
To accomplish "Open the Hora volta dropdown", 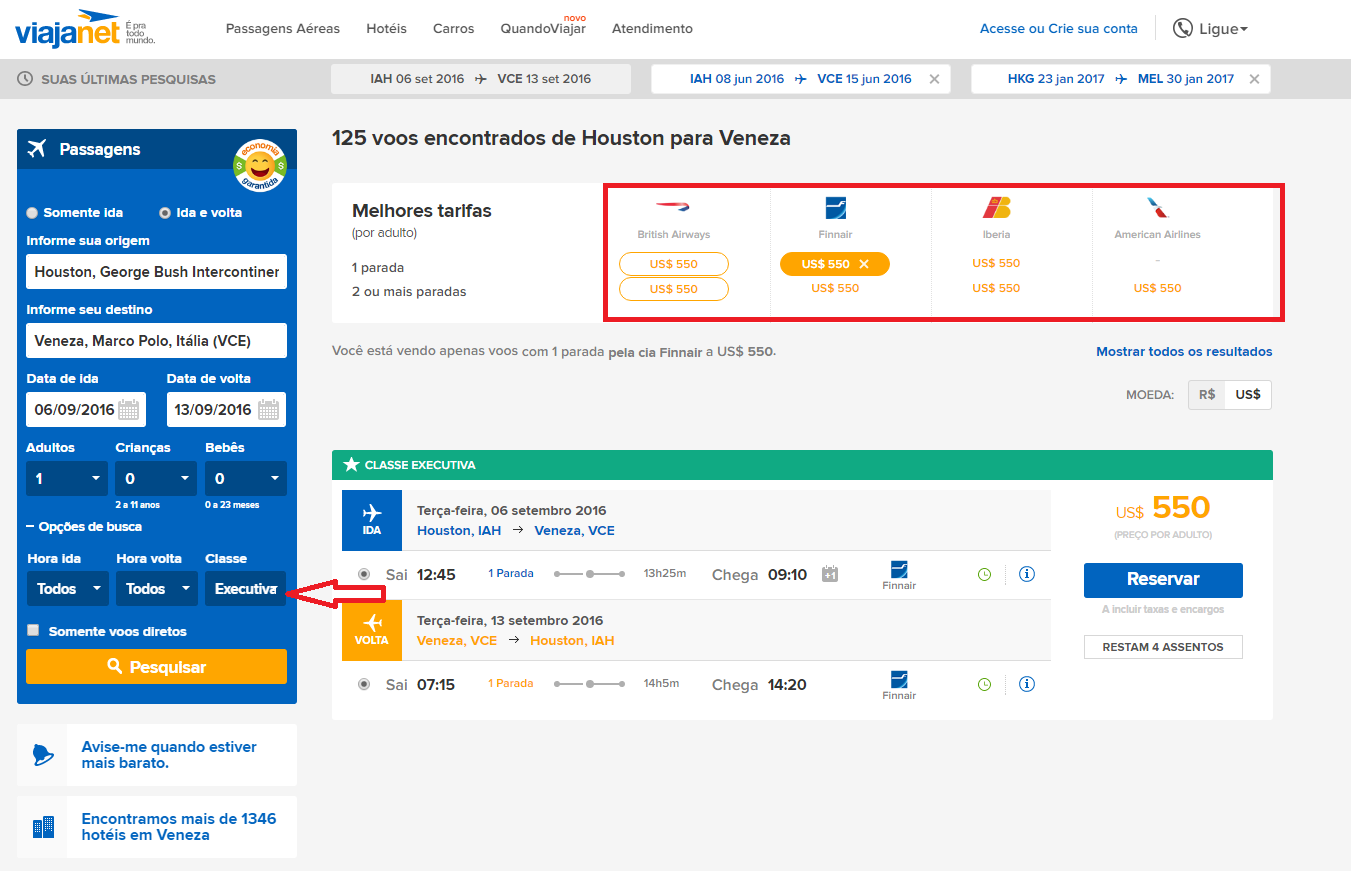I will tap(156, 589).
